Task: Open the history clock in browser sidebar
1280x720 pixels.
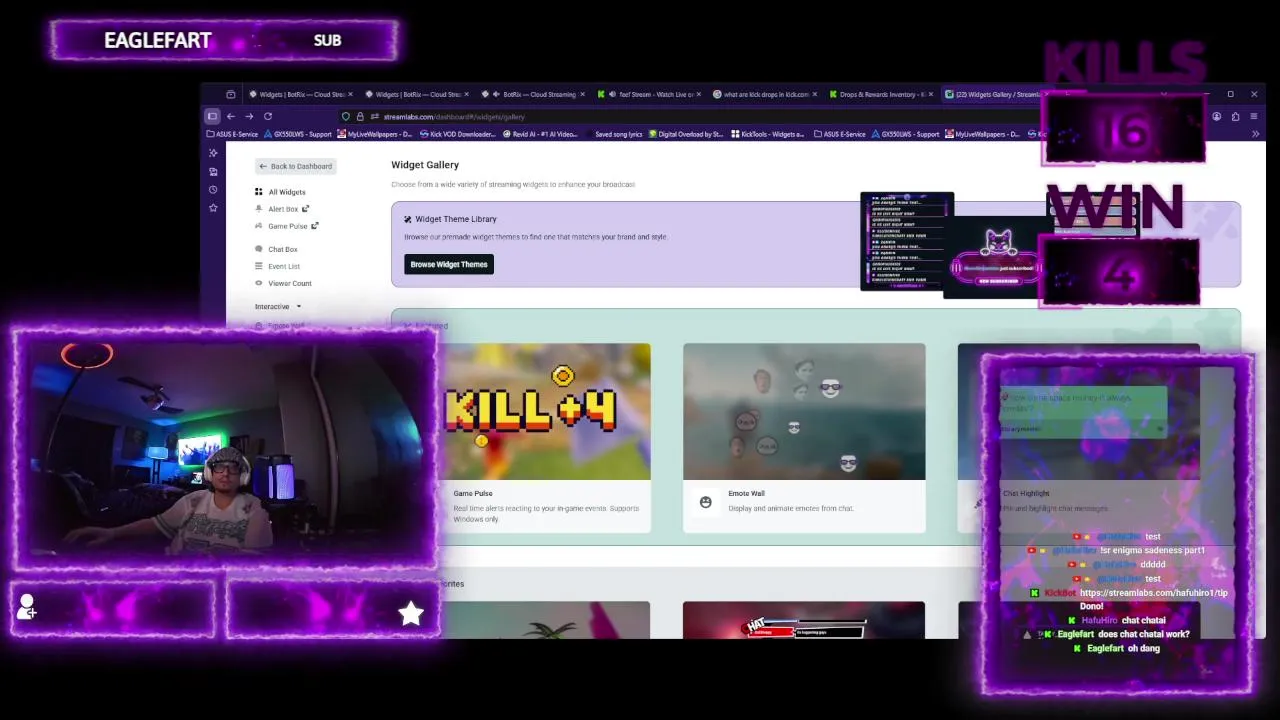Action: tap(213, 189)
